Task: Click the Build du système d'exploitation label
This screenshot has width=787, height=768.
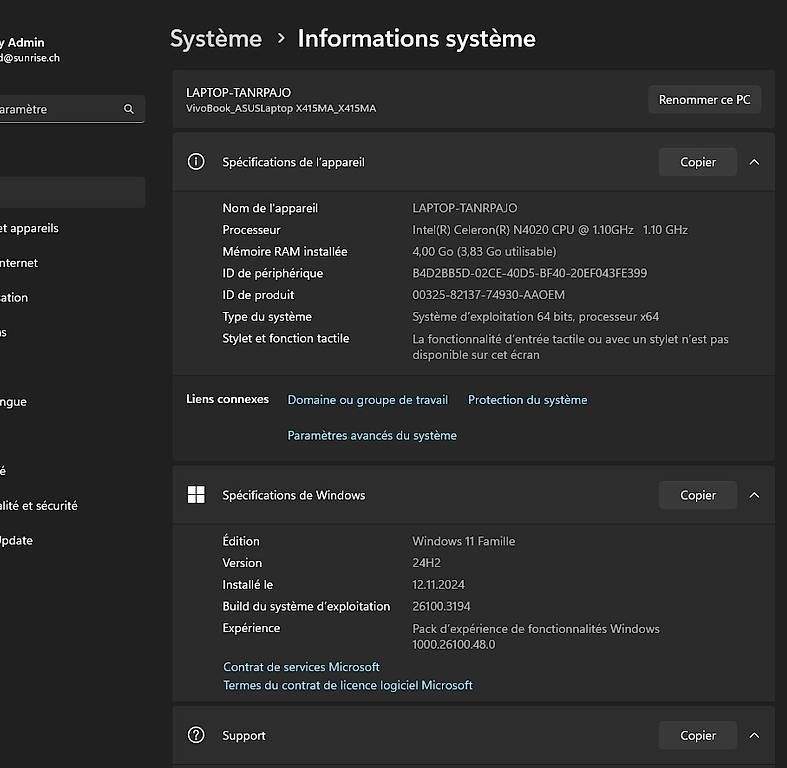Action: click(x=306, y=606)
